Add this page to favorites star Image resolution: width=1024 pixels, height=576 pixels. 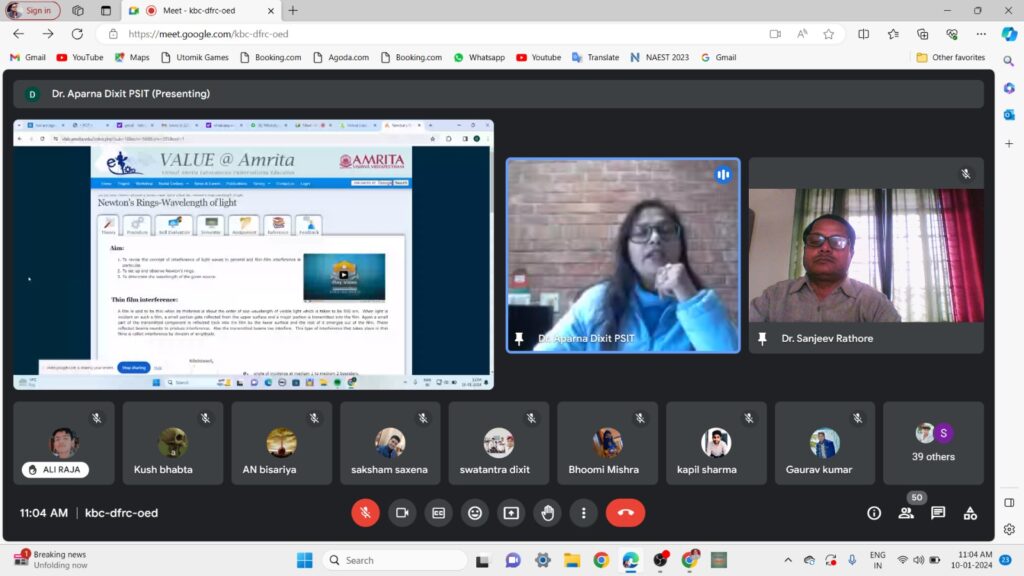(x=829, y=34)
